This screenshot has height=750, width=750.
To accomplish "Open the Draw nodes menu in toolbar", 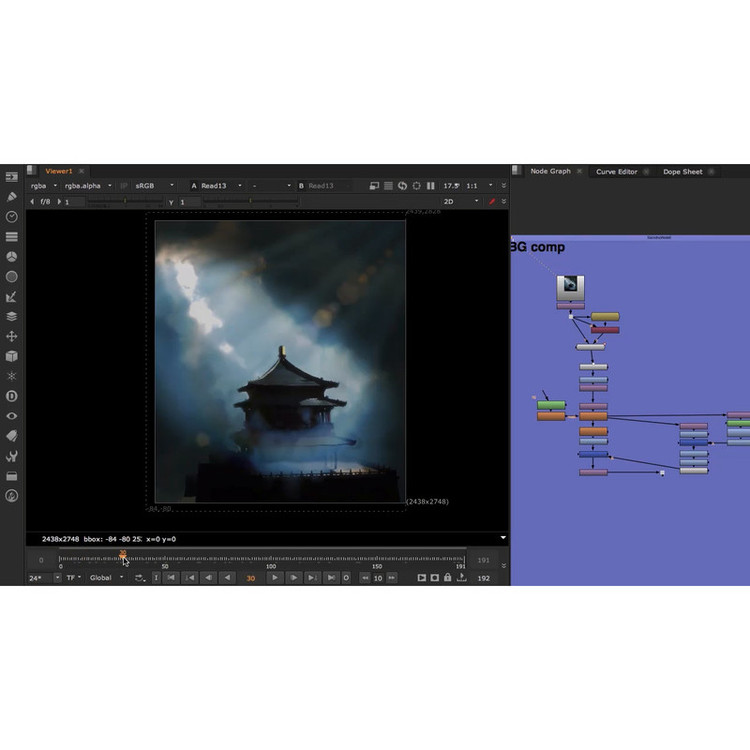I will 12,197.
